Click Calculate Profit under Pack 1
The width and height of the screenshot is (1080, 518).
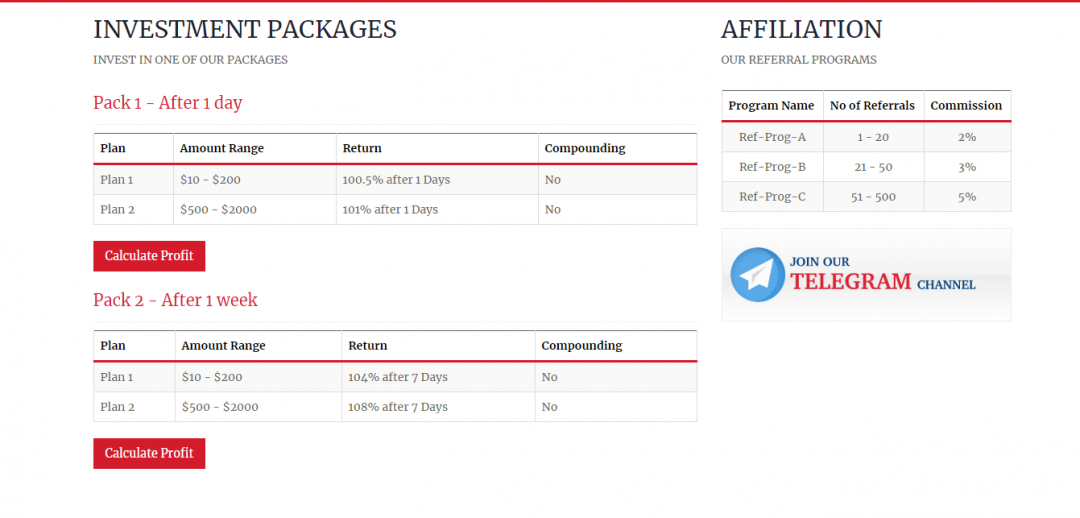click(x=149, y=256)
